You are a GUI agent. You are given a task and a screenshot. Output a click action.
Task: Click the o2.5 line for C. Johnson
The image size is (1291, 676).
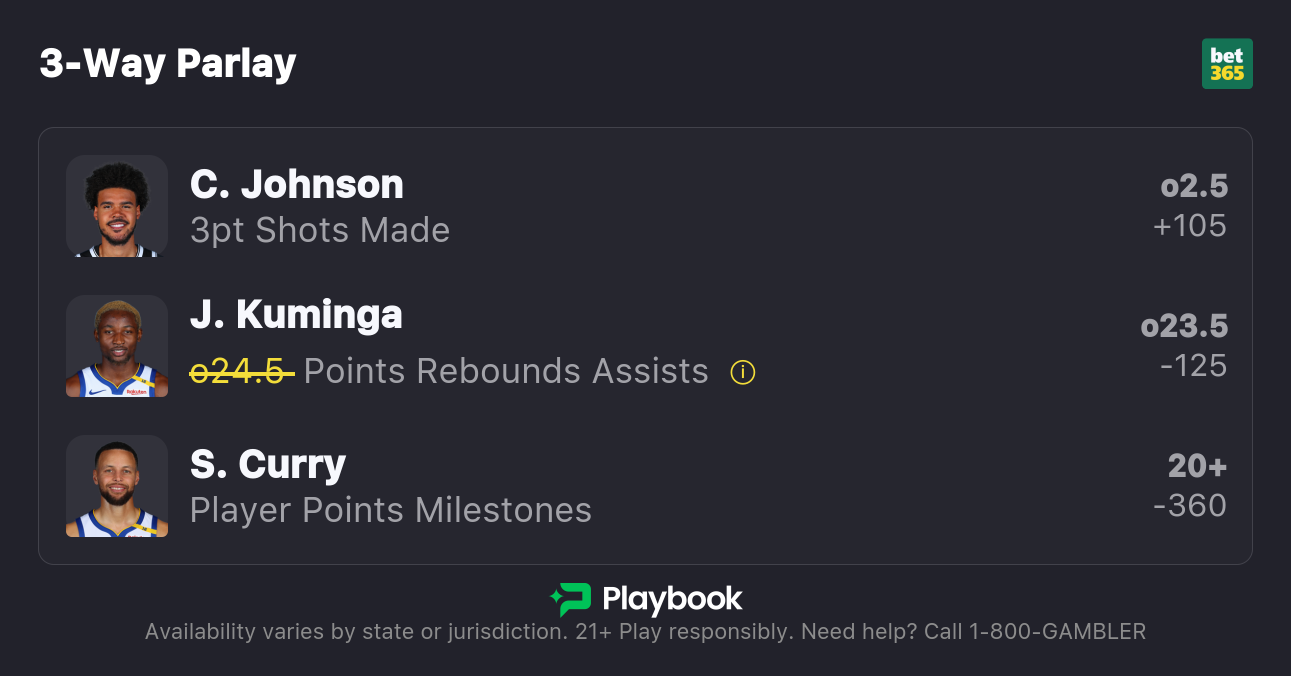click(x=1194, y=186)
